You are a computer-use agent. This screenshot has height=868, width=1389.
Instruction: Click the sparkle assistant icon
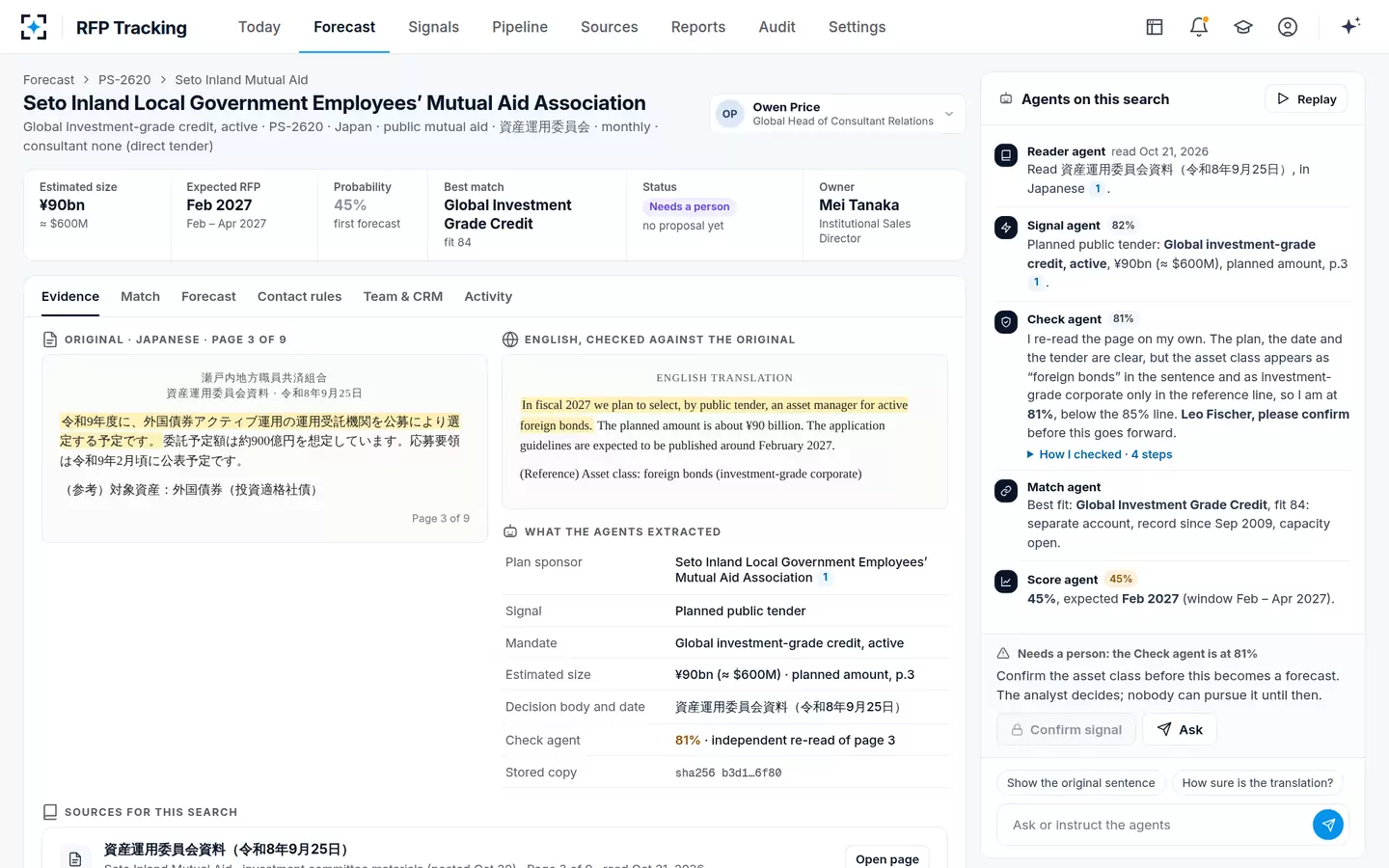coord(1350,26)
